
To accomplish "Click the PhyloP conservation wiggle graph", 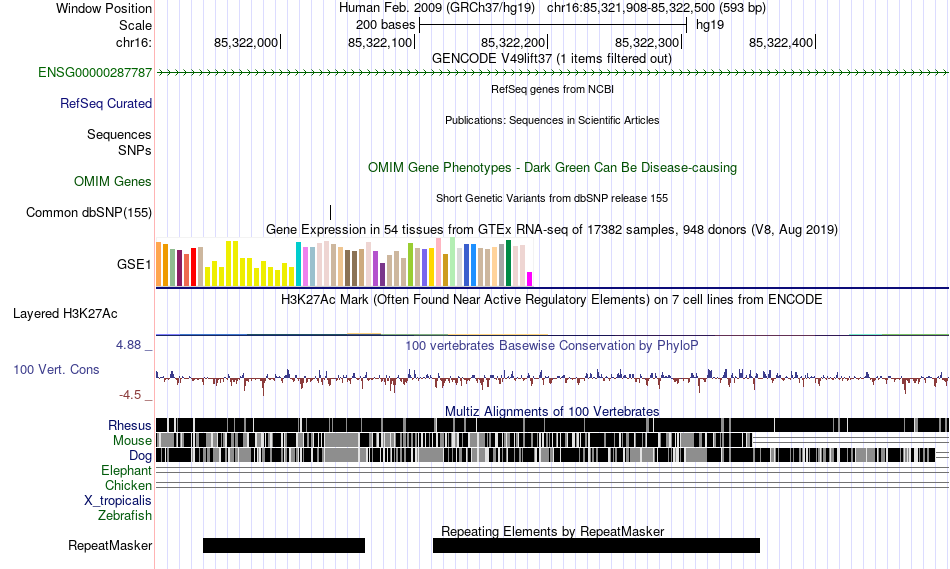I will [552, 379].
